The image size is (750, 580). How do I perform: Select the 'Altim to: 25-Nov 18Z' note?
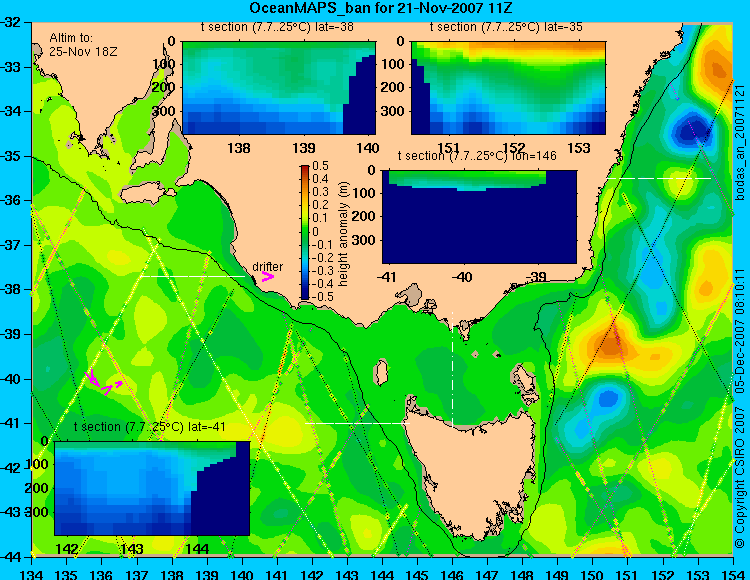pyautogui.click(x=83, y=44)
